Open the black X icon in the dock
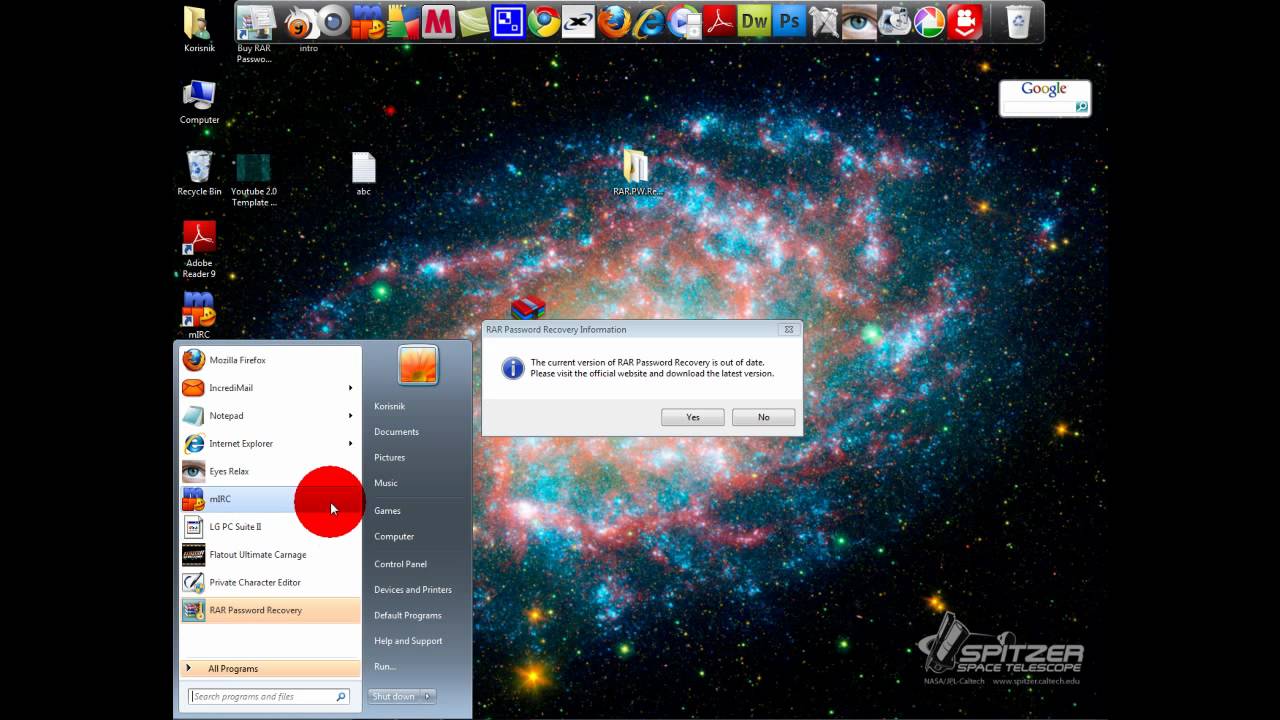The height and width of the screenshot is (720, 1280). (x=579, y=21)
